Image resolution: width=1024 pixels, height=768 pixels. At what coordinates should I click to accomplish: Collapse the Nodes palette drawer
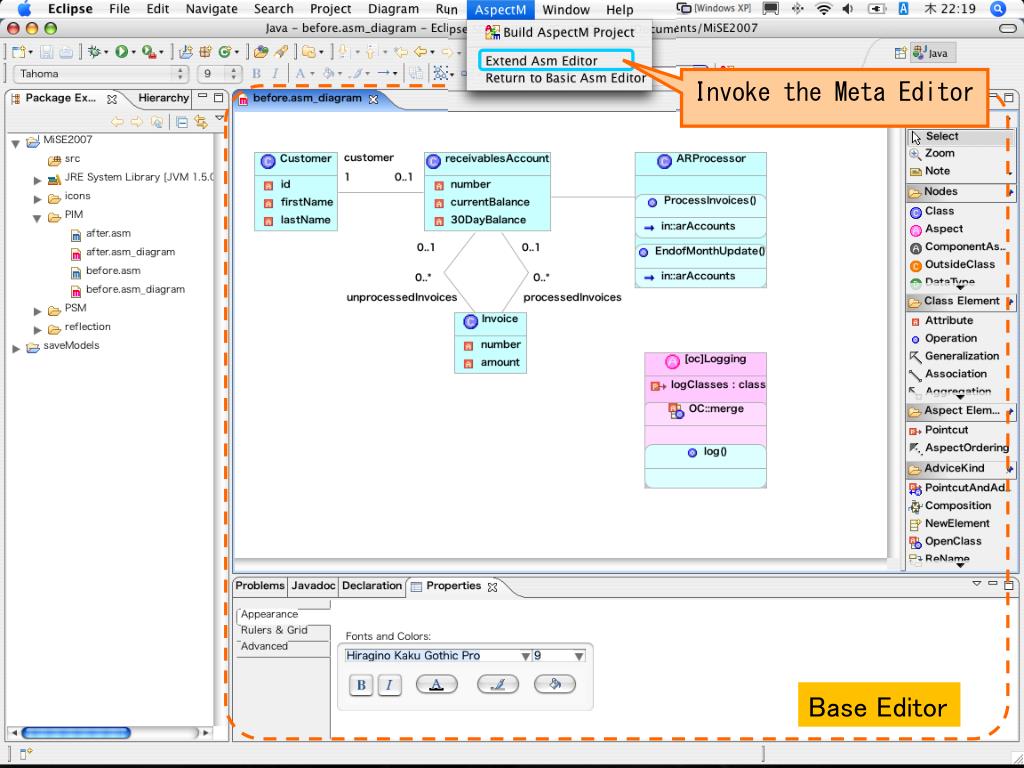pos(960,192)
